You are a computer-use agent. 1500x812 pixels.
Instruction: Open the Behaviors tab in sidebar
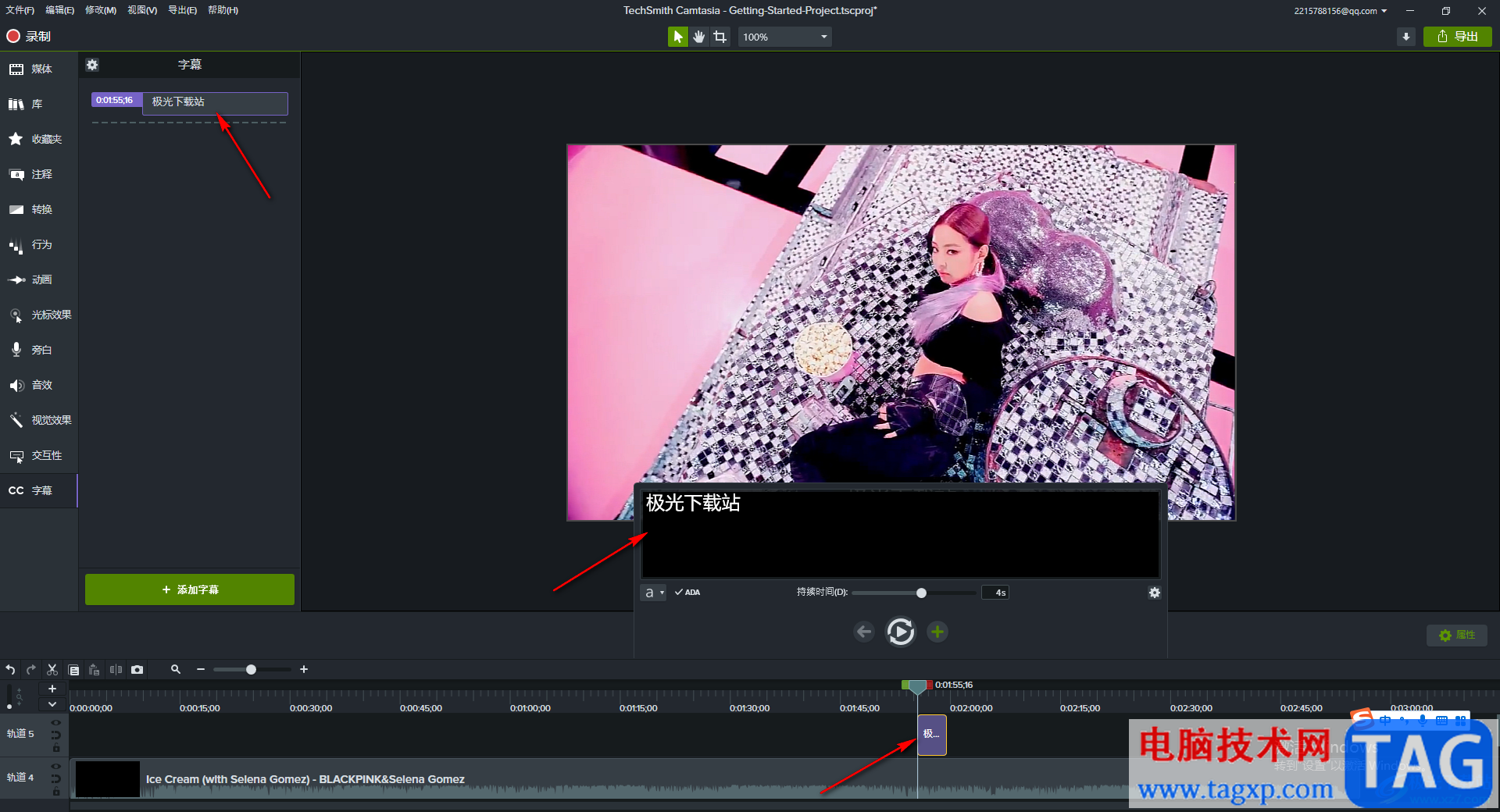(39, 245)
